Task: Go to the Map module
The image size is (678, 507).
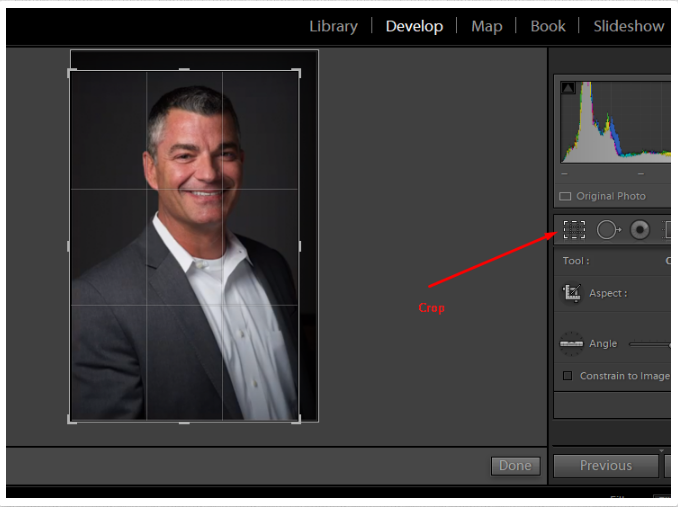Action: click(487, 26)
